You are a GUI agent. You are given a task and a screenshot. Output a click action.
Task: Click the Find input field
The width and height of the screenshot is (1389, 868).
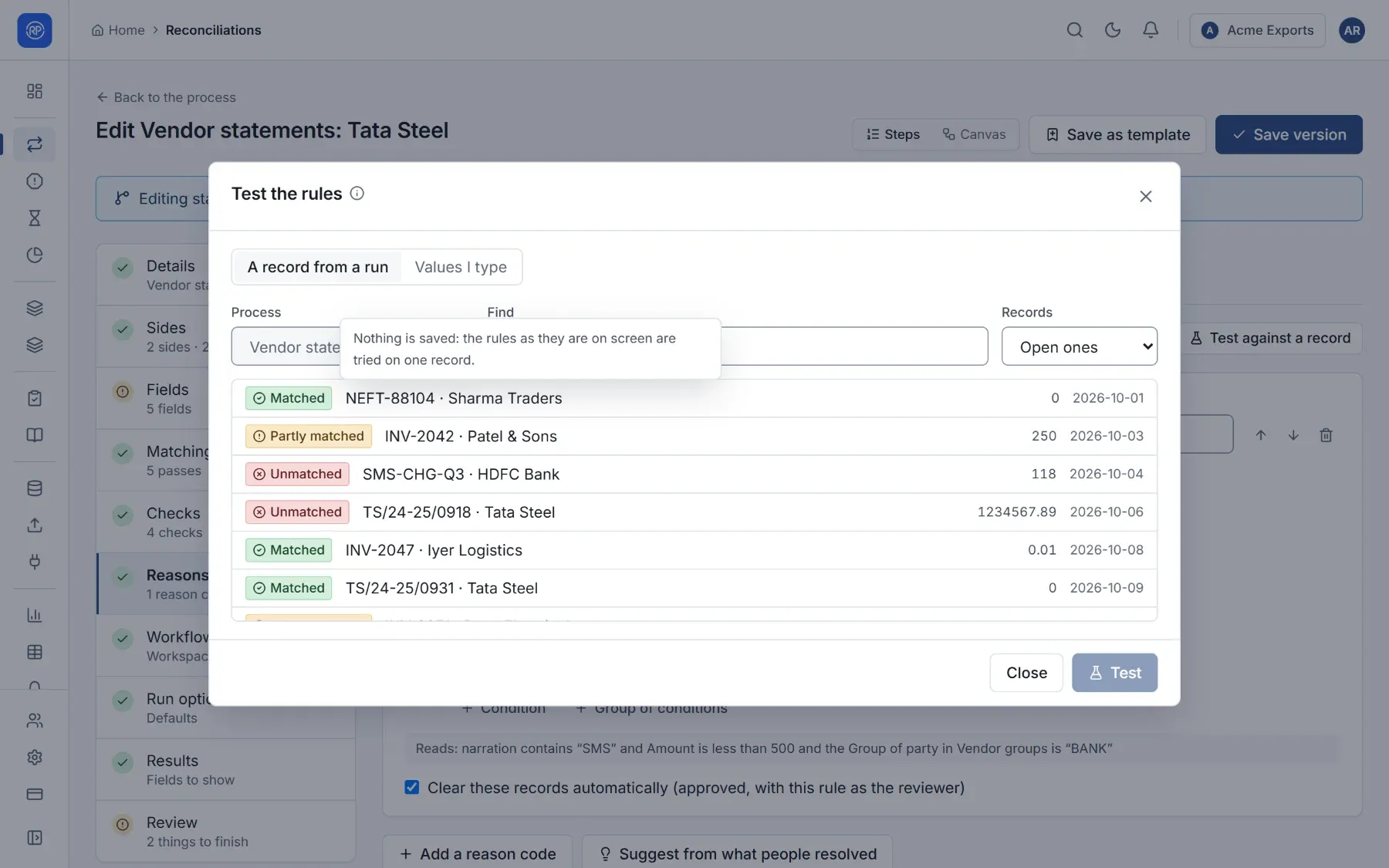853,346
